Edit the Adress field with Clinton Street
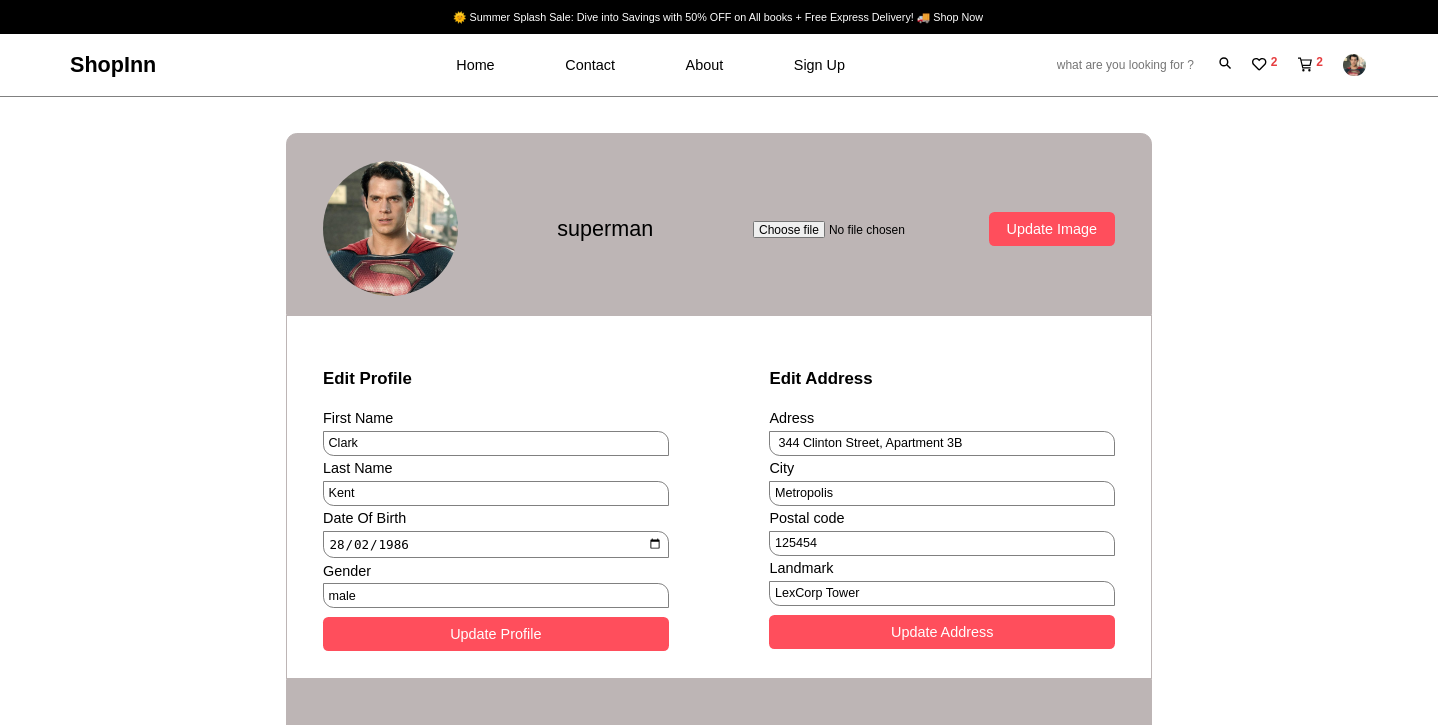This screenshot has width=1438, height=725. pyautogui.click(x=942, y=443)
